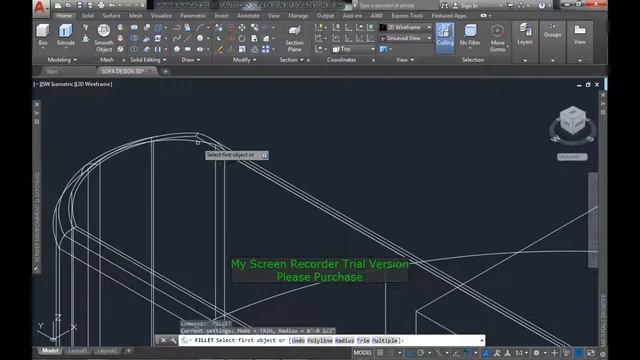
Task: Switch to the Model layout tab
Action: coord(50,351)
